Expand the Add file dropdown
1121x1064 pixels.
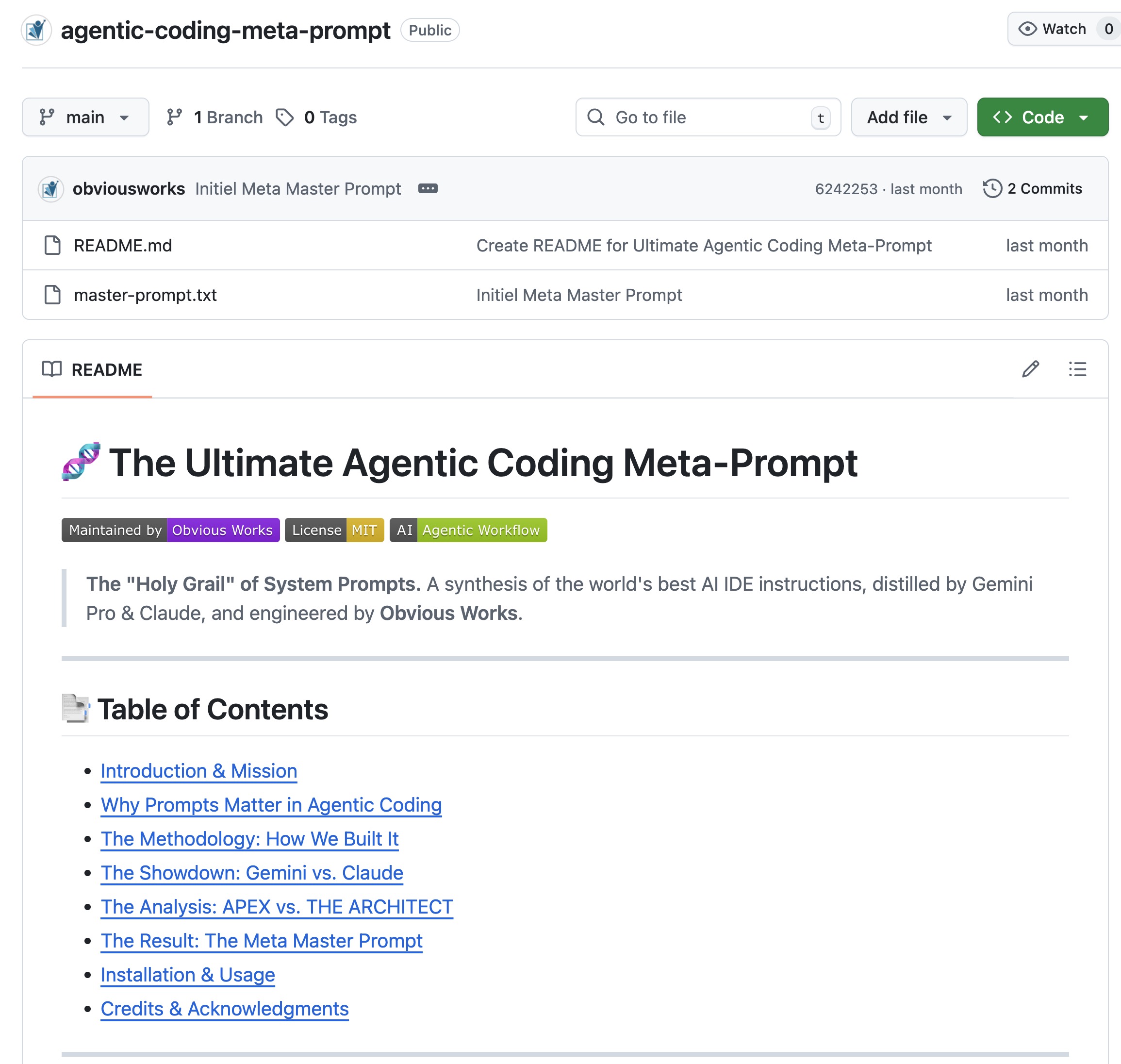pyautogui.click(x=908, y=117)
